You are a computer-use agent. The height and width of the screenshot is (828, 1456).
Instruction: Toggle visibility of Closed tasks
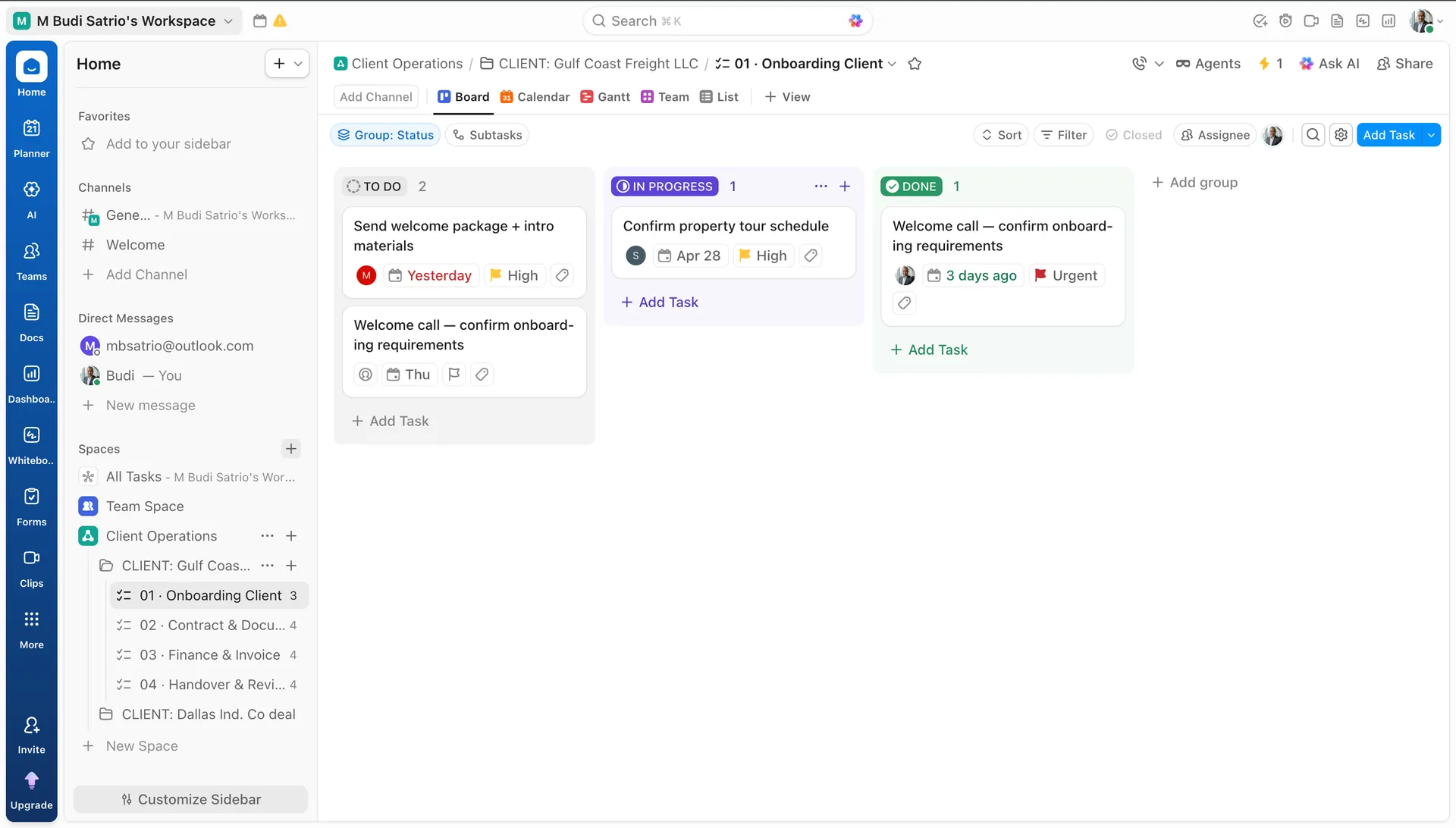coord(1133,134)
